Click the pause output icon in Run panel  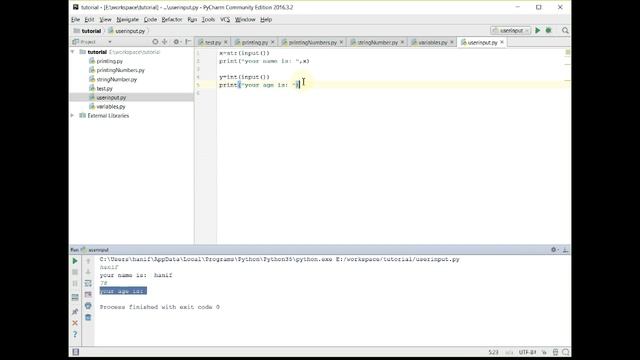coord(75,283)
